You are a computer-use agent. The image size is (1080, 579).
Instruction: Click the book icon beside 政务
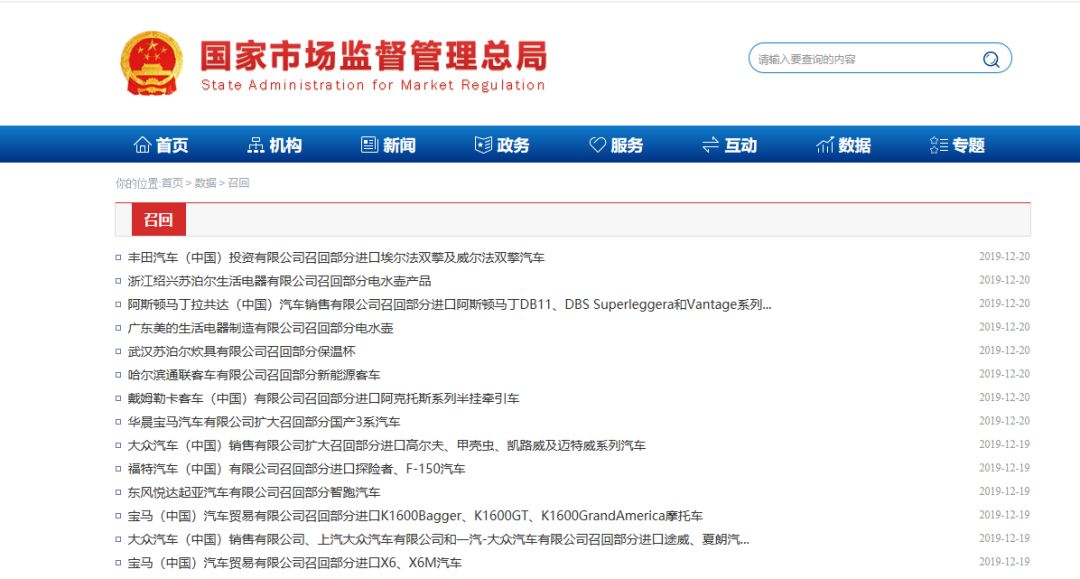[x=483, y=145]
